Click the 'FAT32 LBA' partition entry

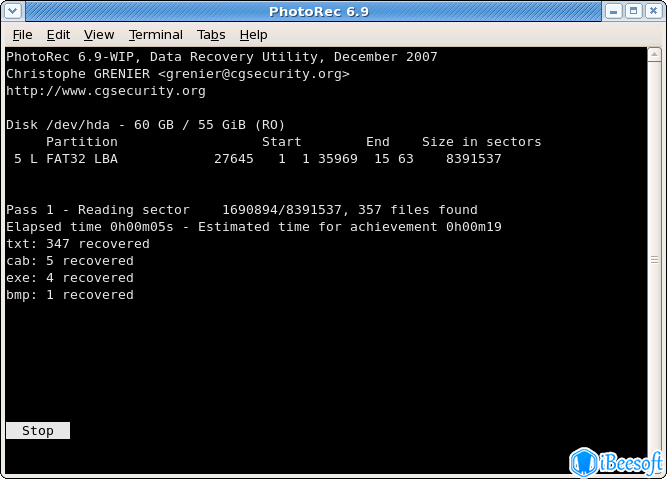pyautogui.click(x=82, y=159)
